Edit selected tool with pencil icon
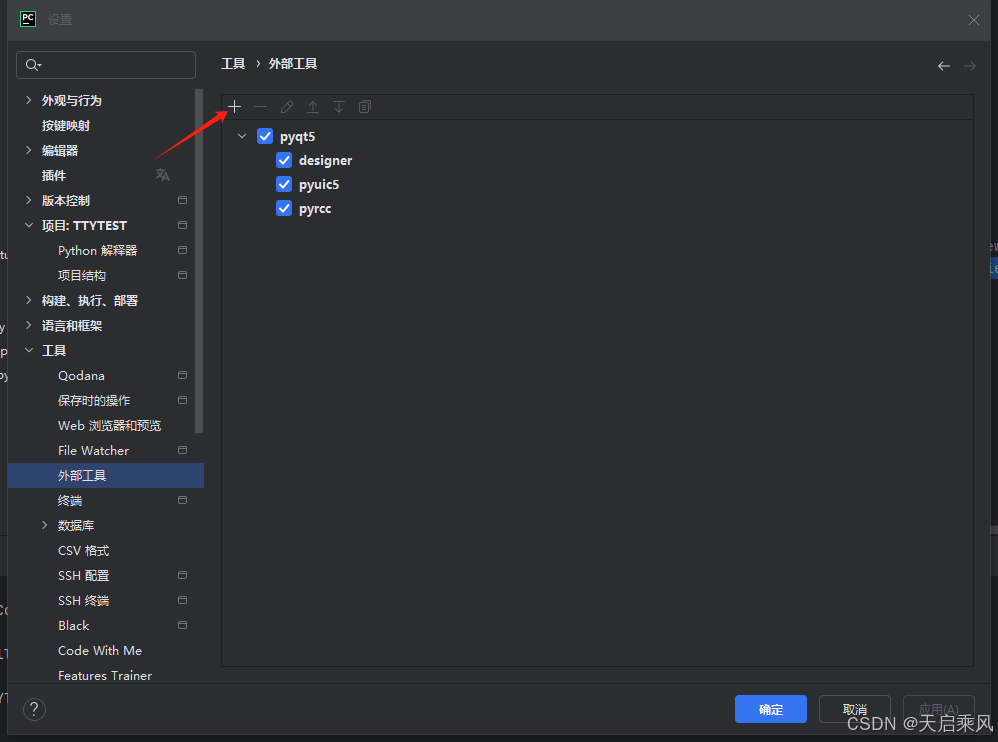This screenshot has height=742, width=998. tap(287, 107)
